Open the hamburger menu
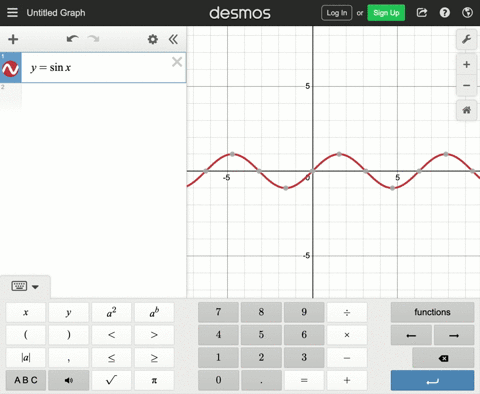The height and width of the screenshot is (394, 480). pos(12,13)
